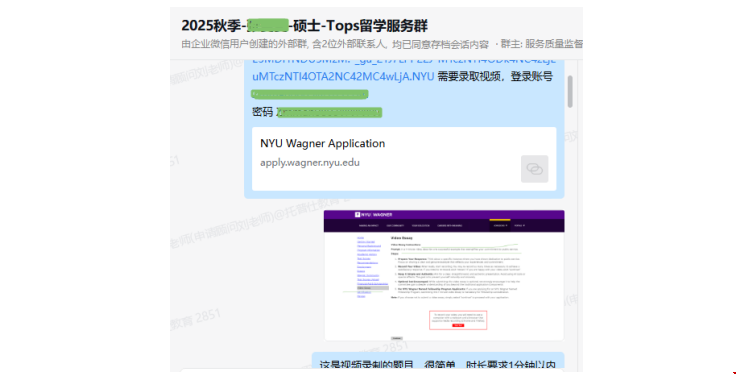736x374 pixels.
Task: Click the subtitle 由企业微信用户创建的外部群
Action: click(245, 44)
